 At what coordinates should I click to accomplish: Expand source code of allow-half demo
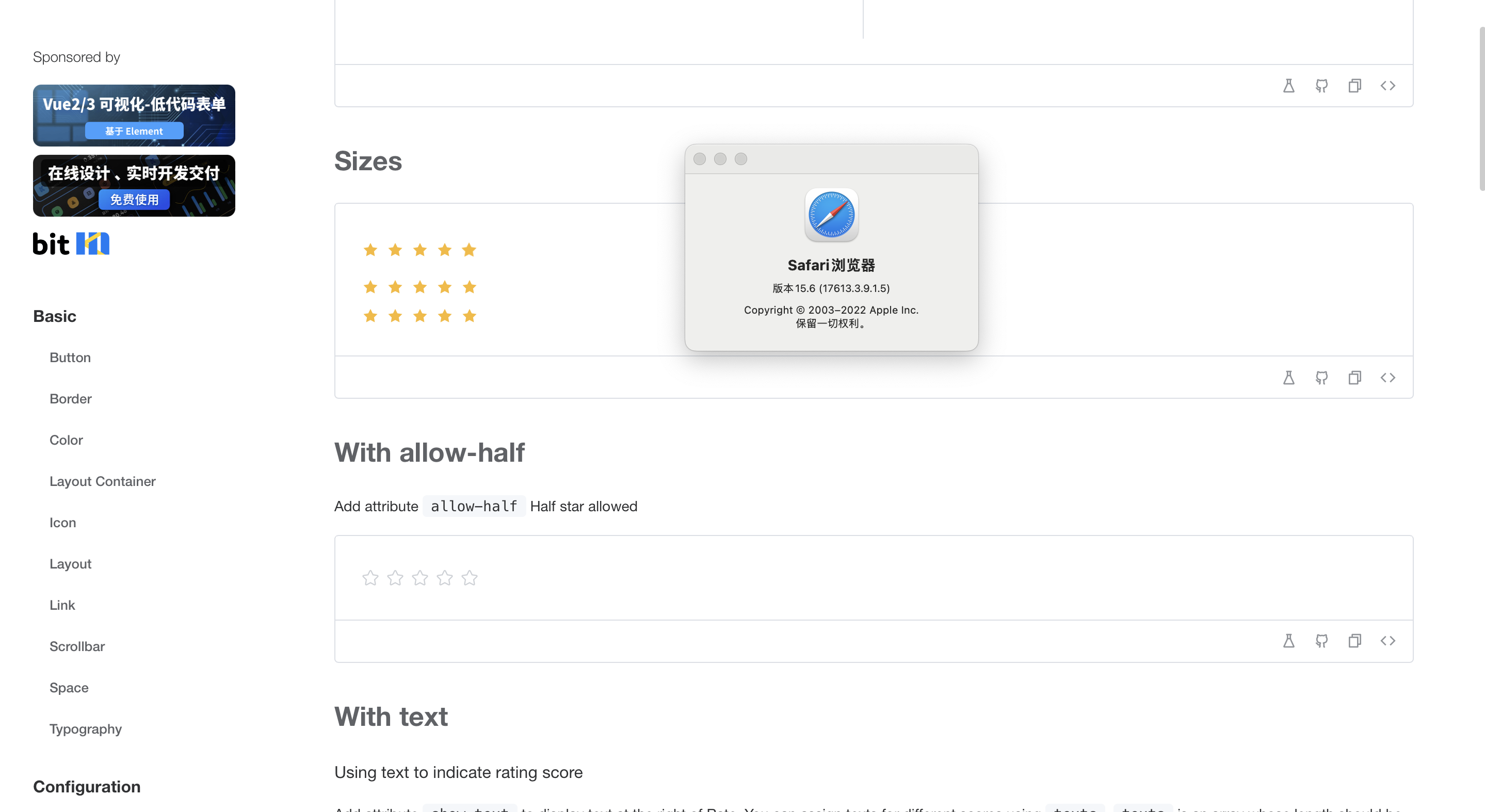pyautogui.click(x=1387, y=640)
